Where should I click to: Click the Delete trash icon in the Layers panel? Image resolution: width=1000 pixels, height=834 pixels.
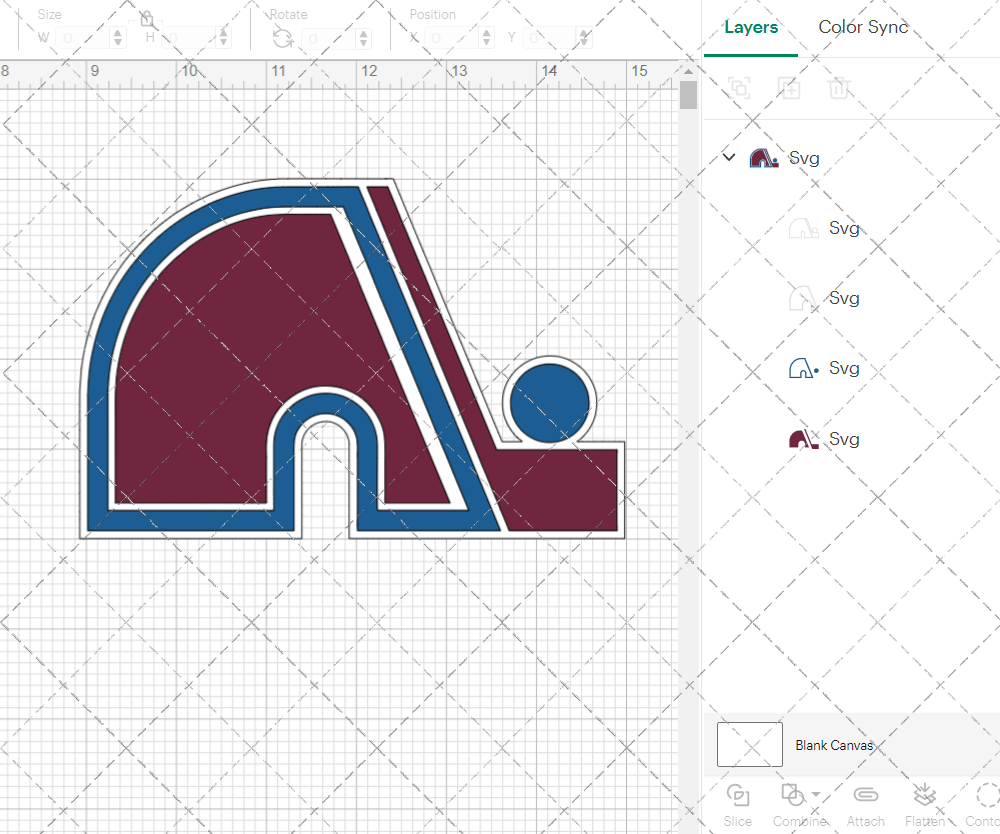click(x=839, y=87)
